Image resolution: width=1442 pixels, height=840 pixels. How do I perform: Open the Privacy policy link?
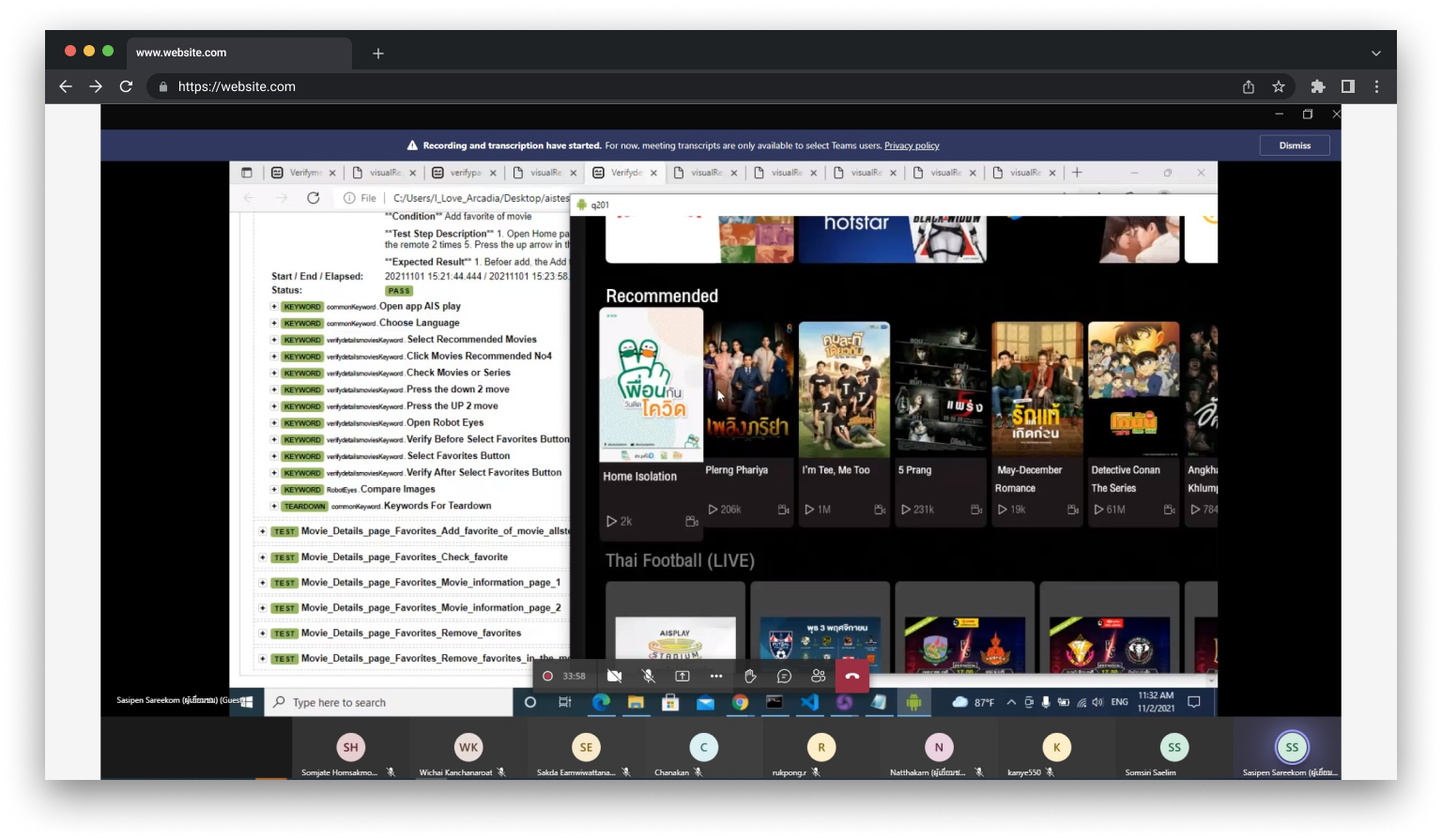[912, 145]
